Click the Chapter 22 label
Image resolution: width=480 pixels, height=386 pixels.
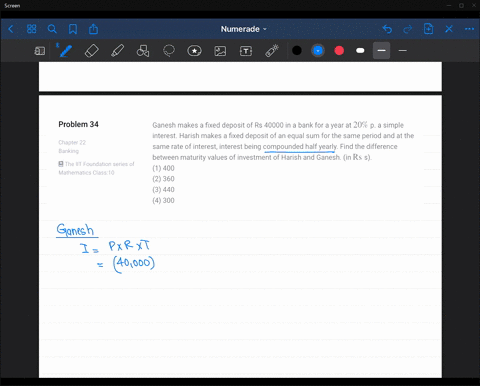(x=72, y=142)
